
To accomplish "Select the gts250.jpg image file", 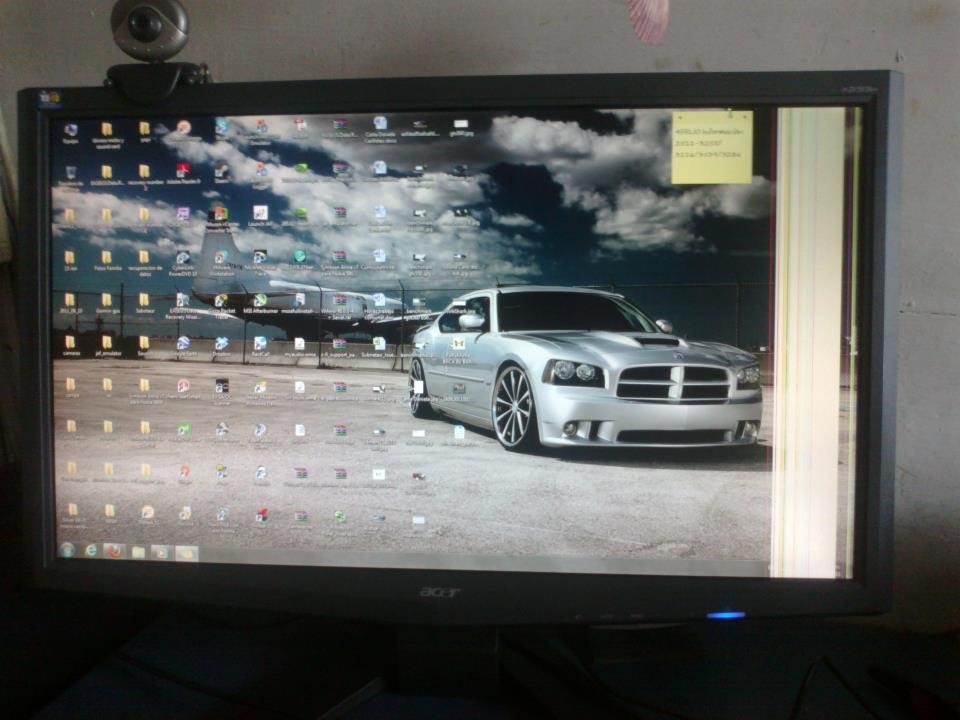I will pyautogui.click(x=460, y=128).
